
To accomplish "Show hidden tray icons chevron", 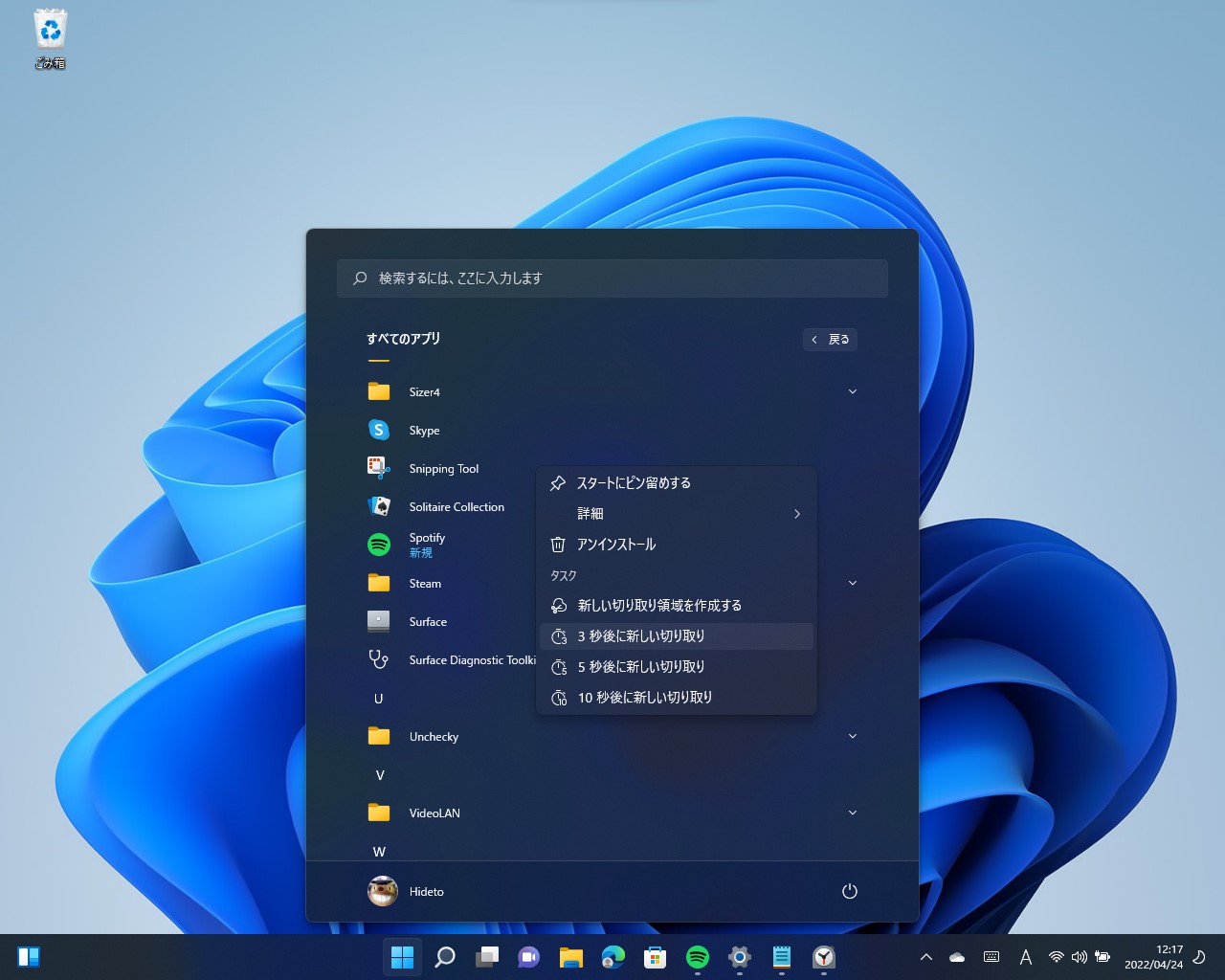I will 925,957.
